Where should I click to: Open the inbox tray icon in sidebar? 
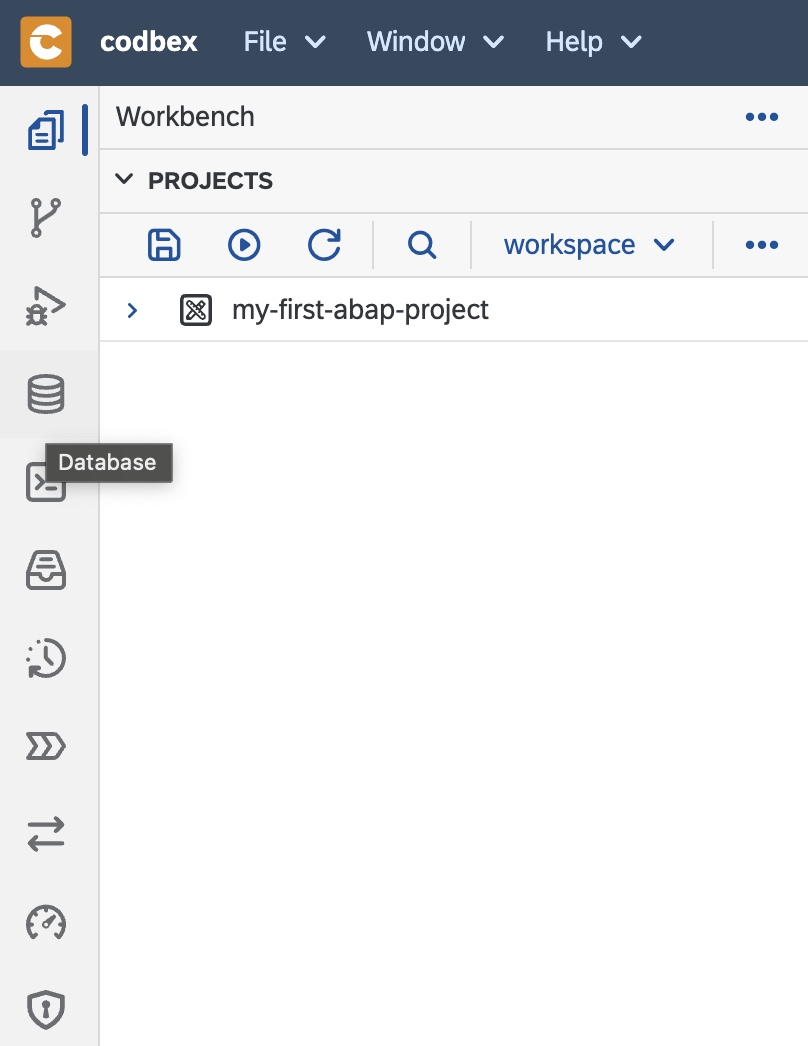point(46,570)
